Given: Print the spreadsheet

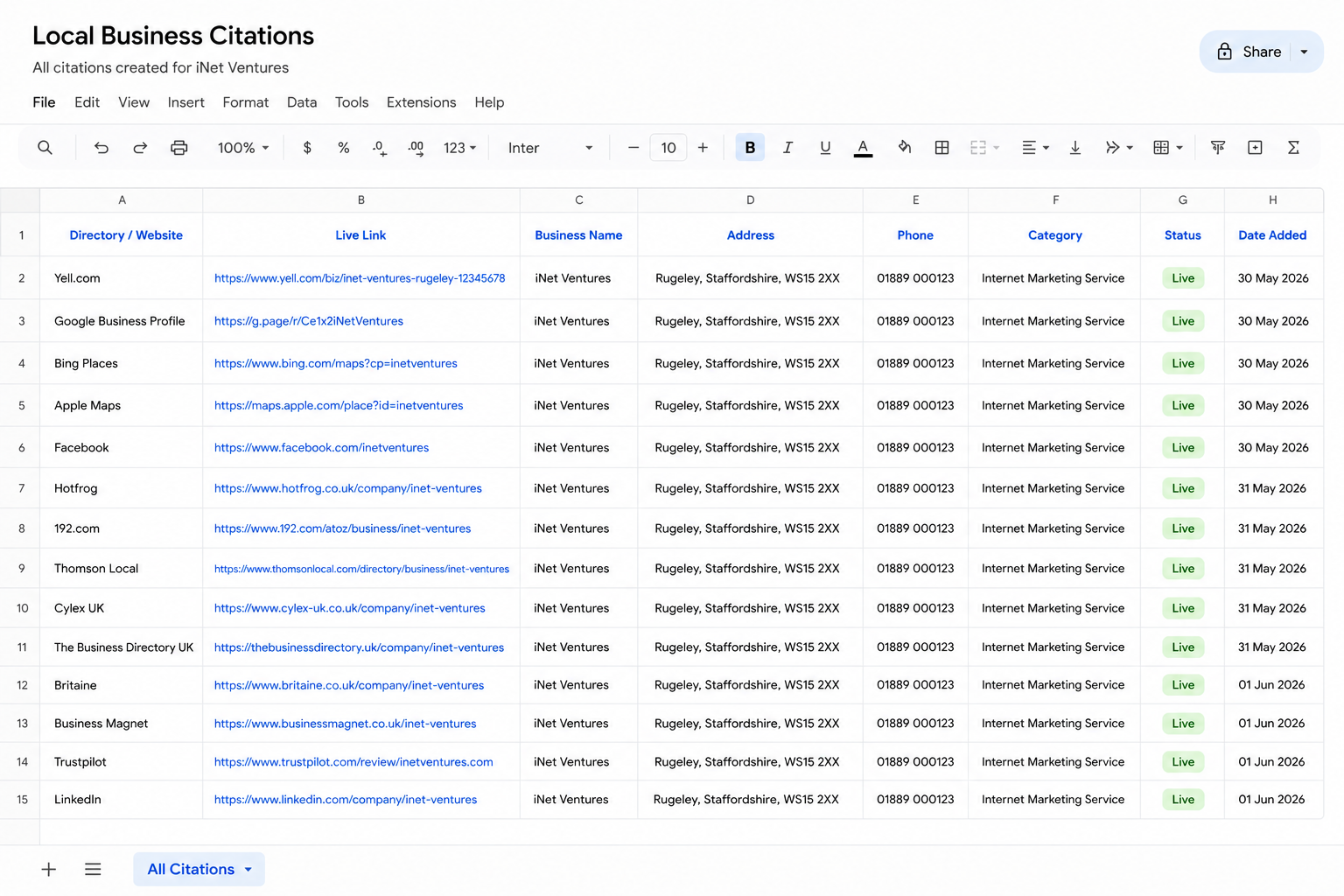Looking at the screenshot, I should (x=179, y=148).
